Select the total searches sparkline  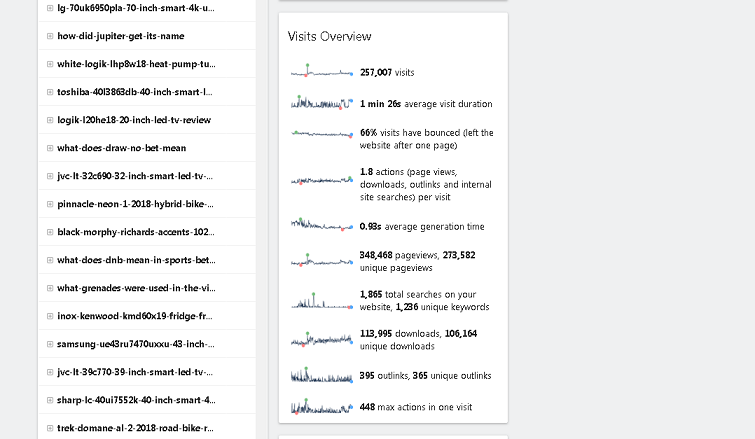tap(322, 301)
